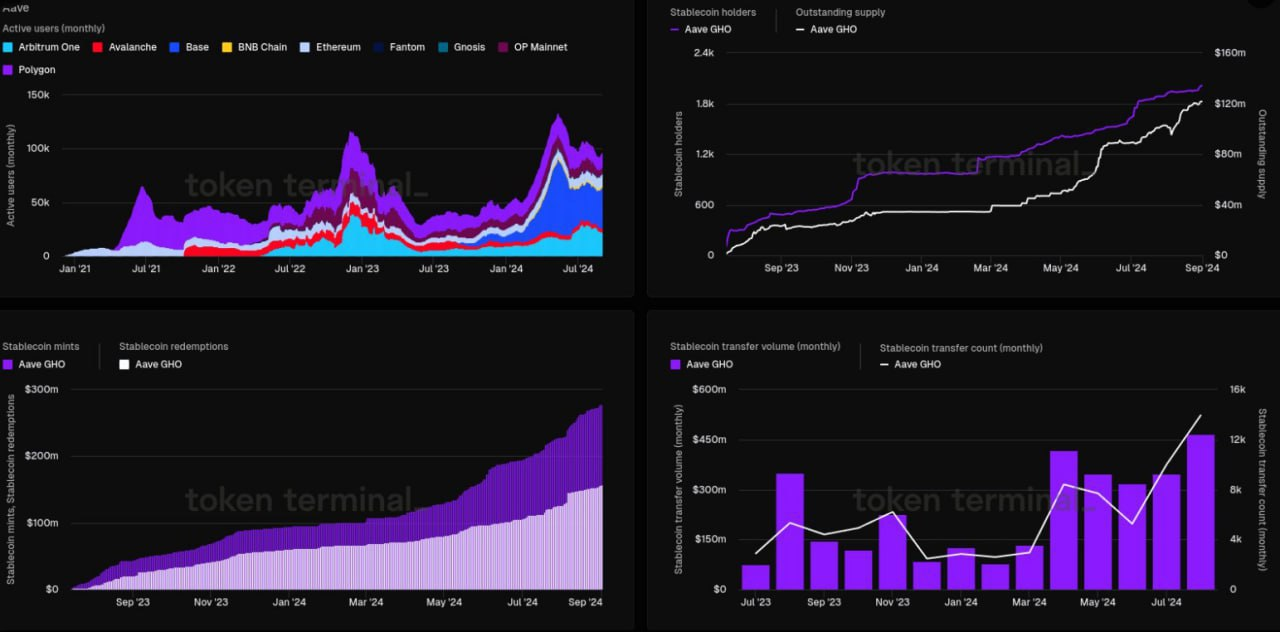Click the token terminal watermark in active users chart
The width and height of the screenshot is (1280, 632).
pos(299,184)
